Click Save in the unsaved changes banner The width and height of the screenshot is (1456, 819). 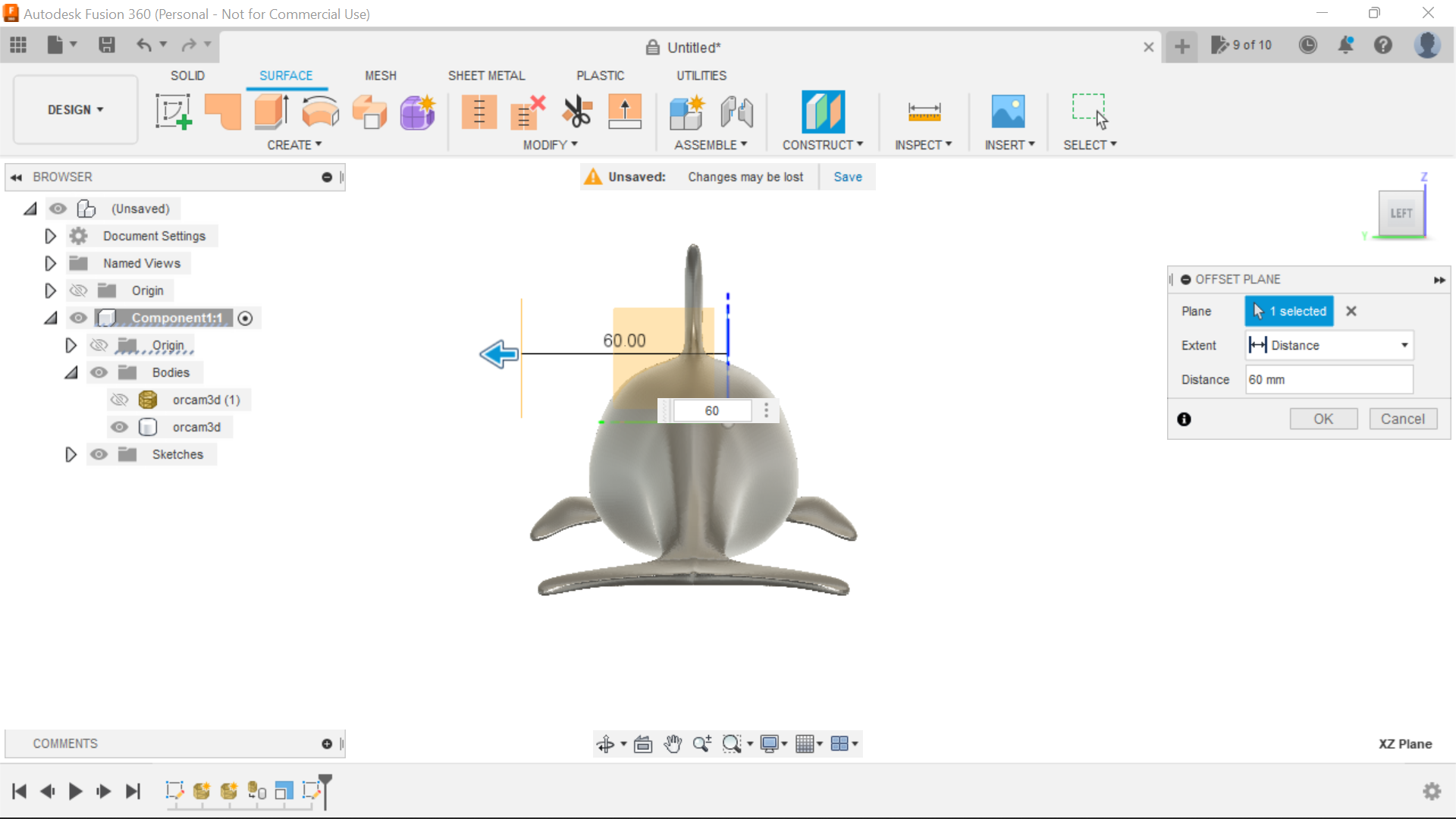[x=847, y=177]
